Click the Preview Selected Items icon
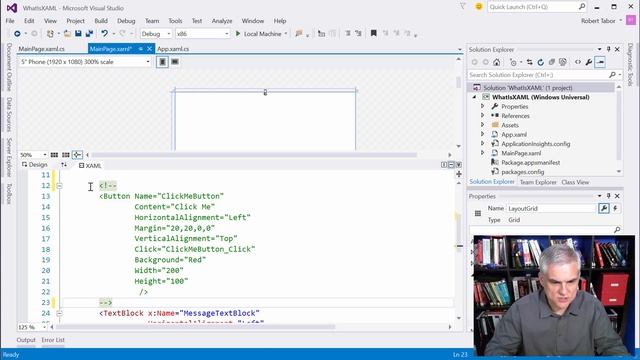This screenshot has height=360, width=640. (x=600, y=62)
